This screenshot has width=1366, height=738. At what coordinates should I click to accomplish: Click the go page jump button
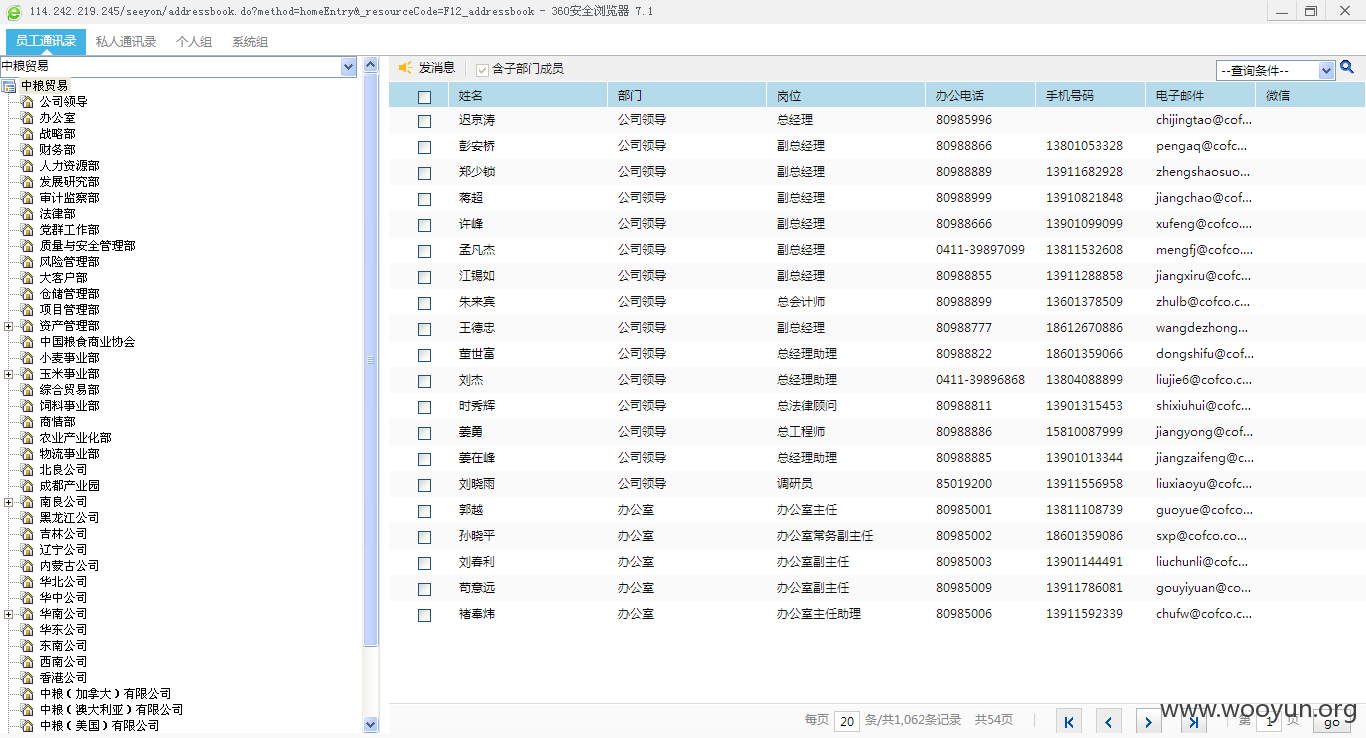point(1331,722)
